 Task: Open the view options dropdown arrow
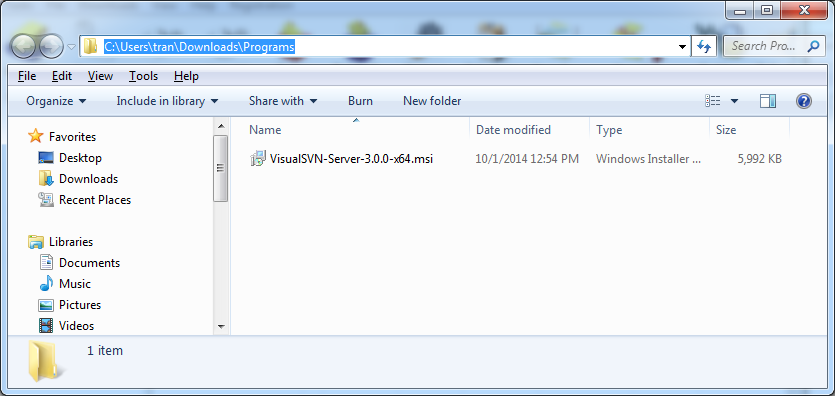click(734, 101)
